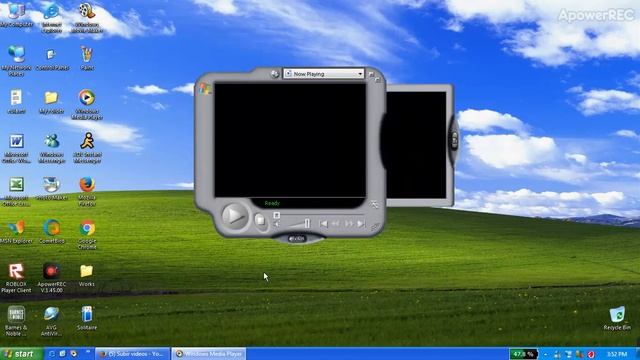Click the round globe button beside Now Playing
The image size is (640, 360).
pyautogui.click(x=275, y=74)
